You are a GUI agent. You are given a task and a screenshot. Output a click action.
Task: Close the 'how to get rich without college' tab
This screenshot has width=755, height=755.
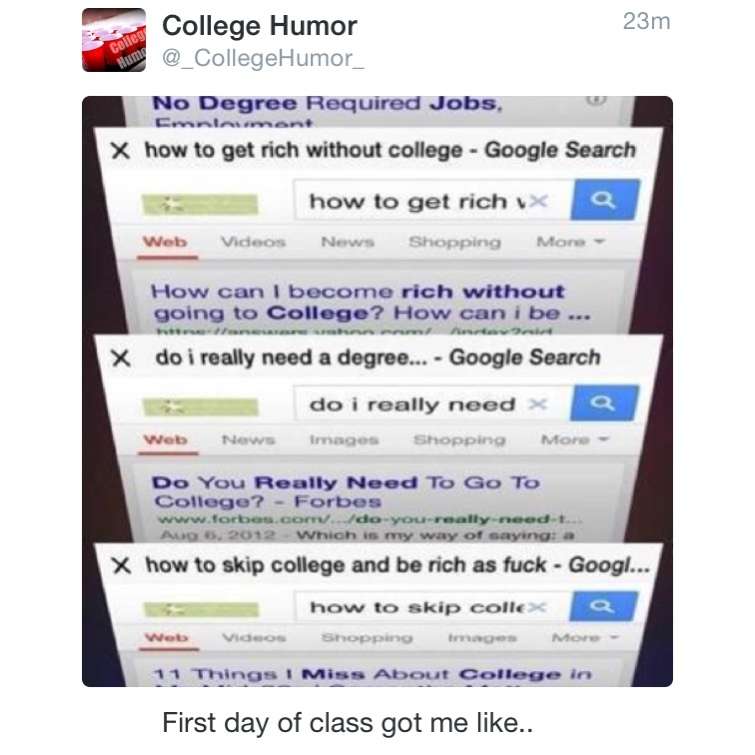[120, 150]
